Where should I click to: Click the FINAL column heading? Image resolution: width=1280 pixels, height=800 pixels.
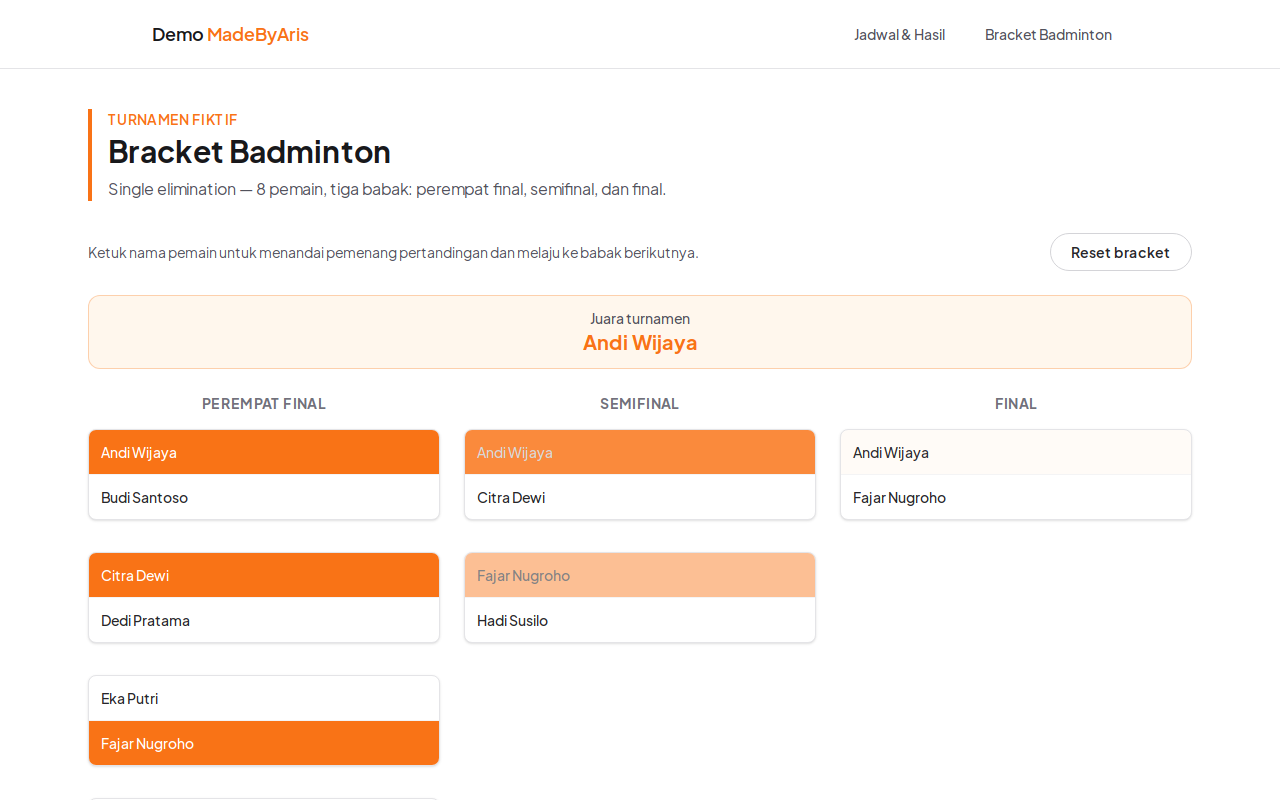(x=1016, y=404)
